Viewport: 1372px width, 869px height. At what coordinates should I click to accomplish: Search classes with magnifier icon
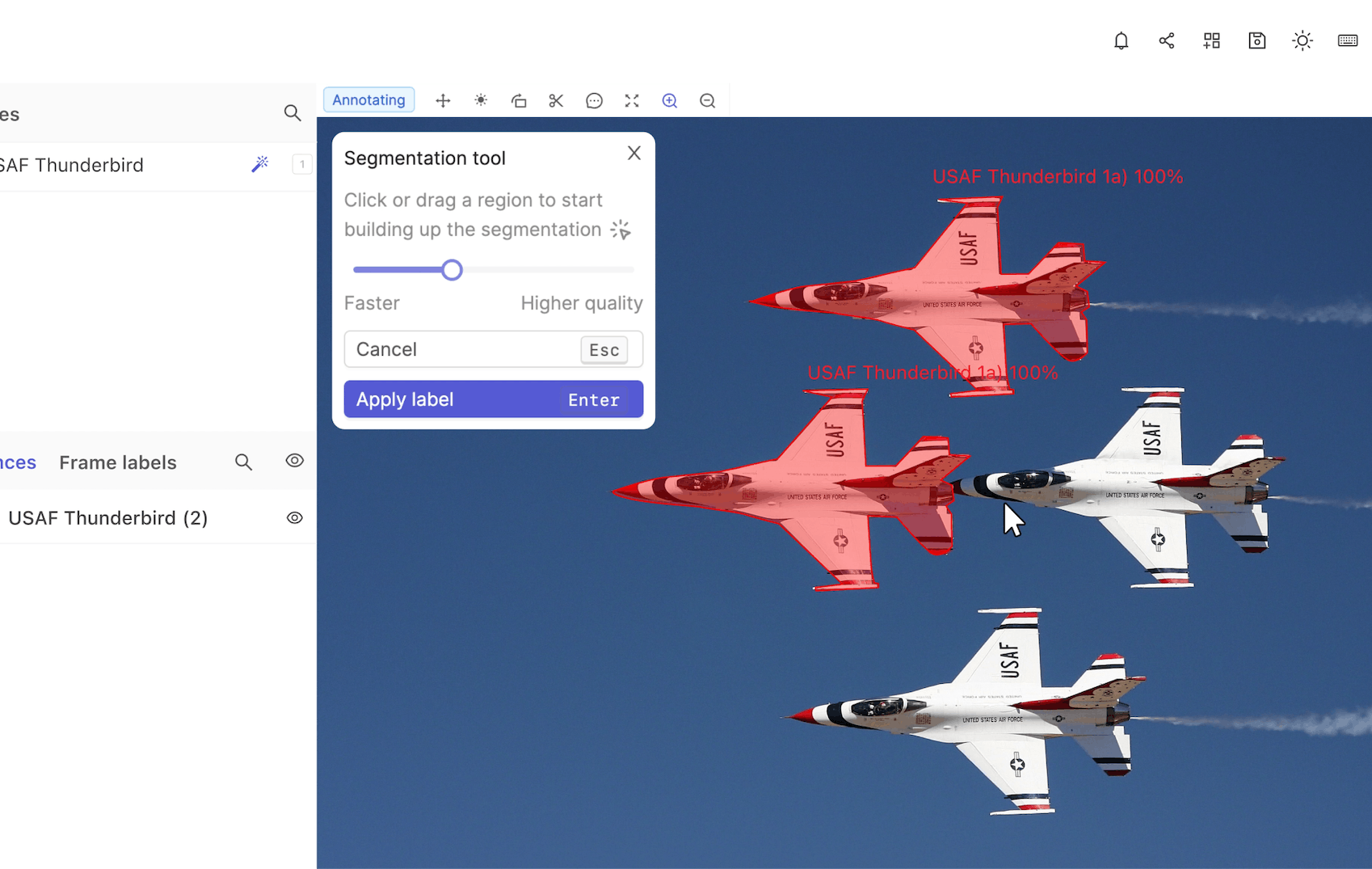[x=292, y=113]
